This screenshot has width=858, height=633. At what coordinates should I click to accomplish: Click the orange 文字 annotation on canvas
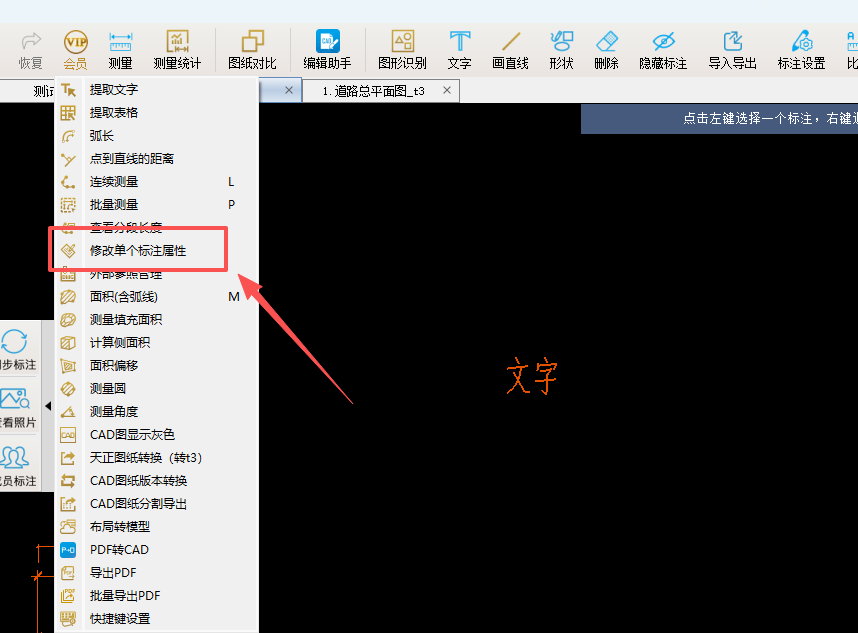point(531,377)
